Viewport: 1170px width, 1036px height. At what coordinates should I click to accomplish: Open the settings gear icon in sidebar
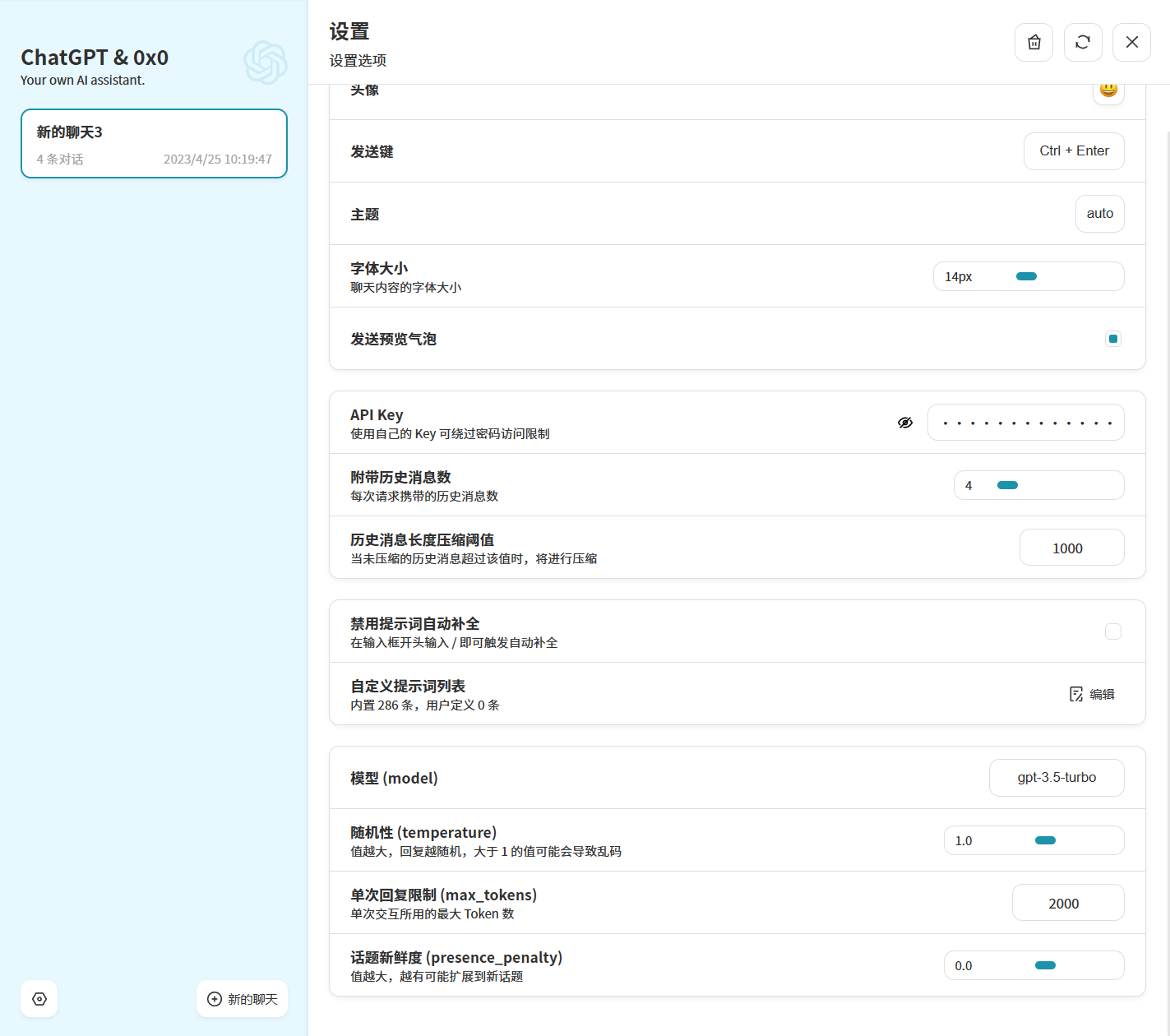pyautogui.click(x=39, y=998)
